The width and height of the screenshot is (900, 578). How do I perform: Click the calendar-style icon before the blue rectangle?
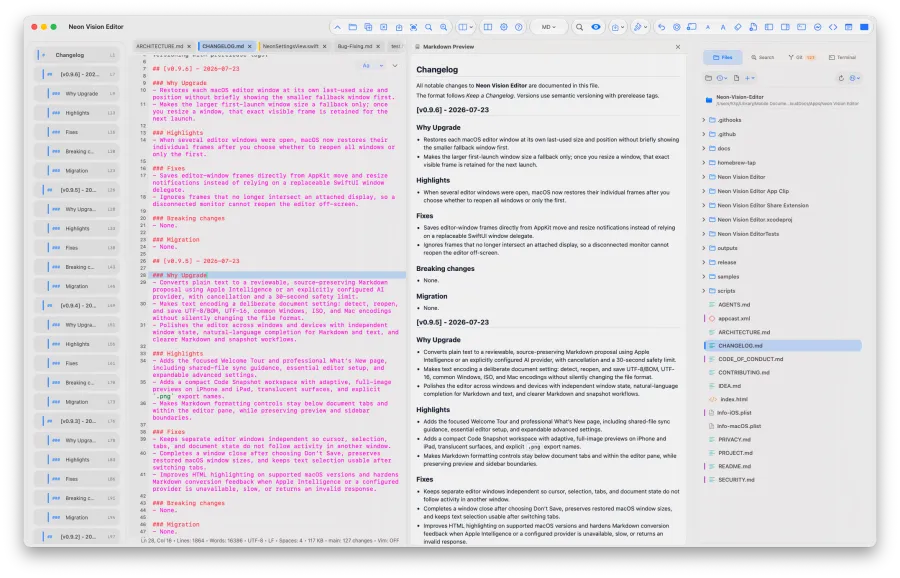(x=848, y=27)
